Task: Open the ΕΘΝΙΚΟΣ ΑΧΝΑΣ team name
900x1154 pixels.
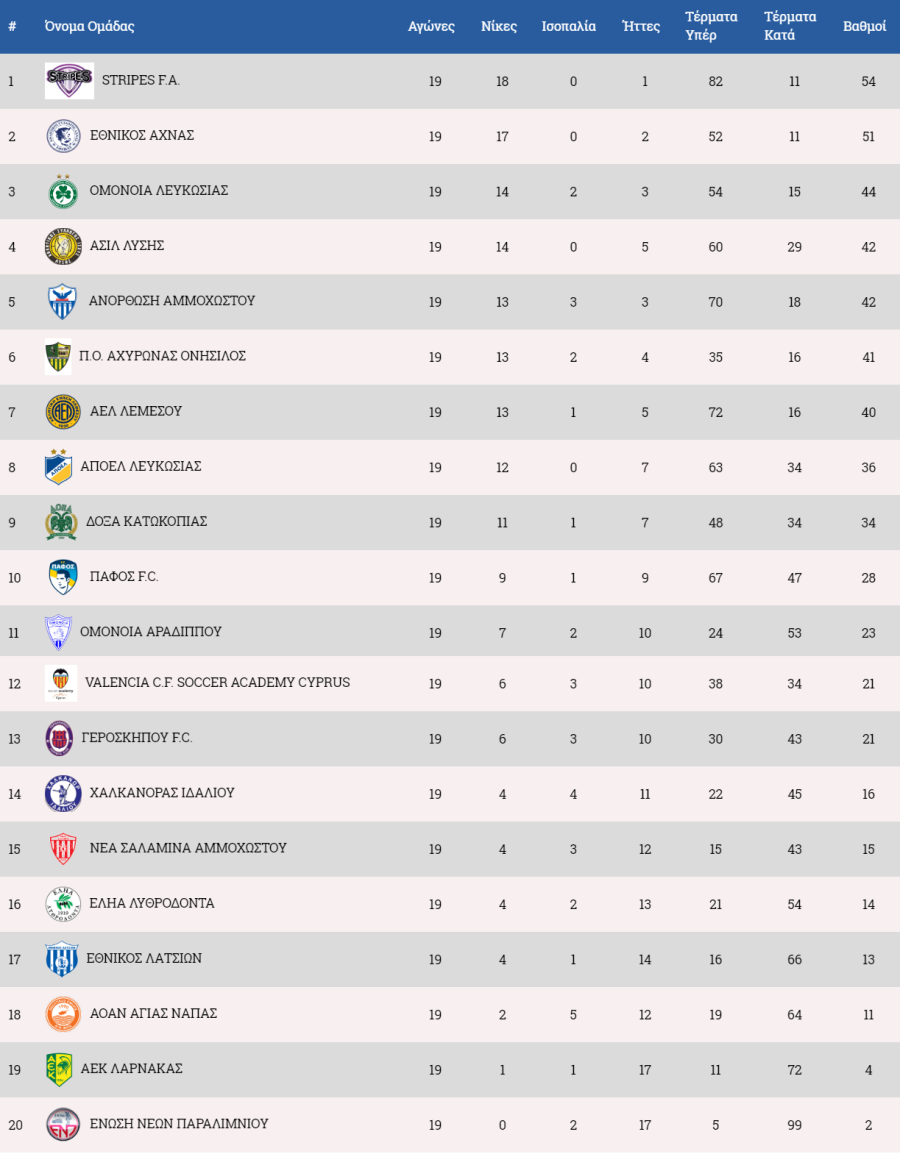Action: pos(142,135)
